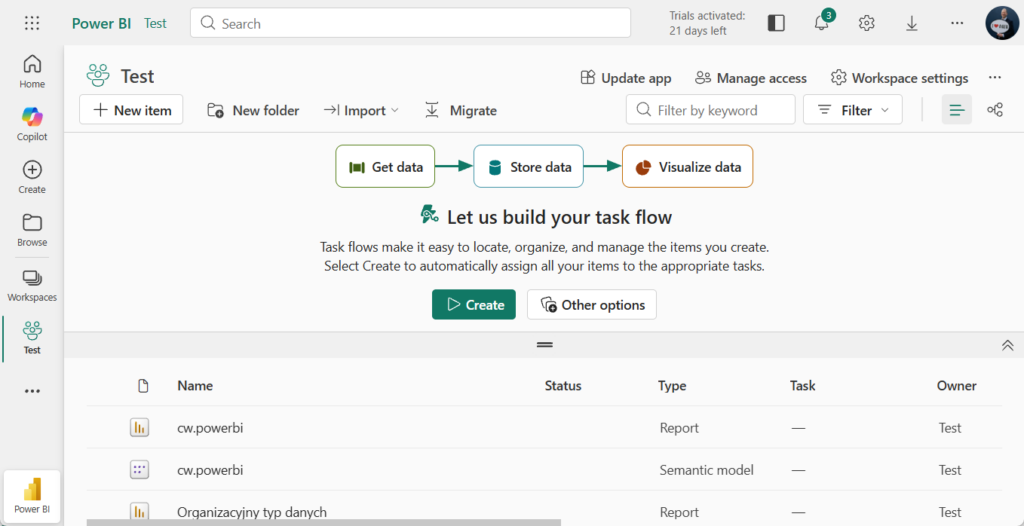Open the app launcher grid
Screen dimensions: 1024x526
click(32, 24)
